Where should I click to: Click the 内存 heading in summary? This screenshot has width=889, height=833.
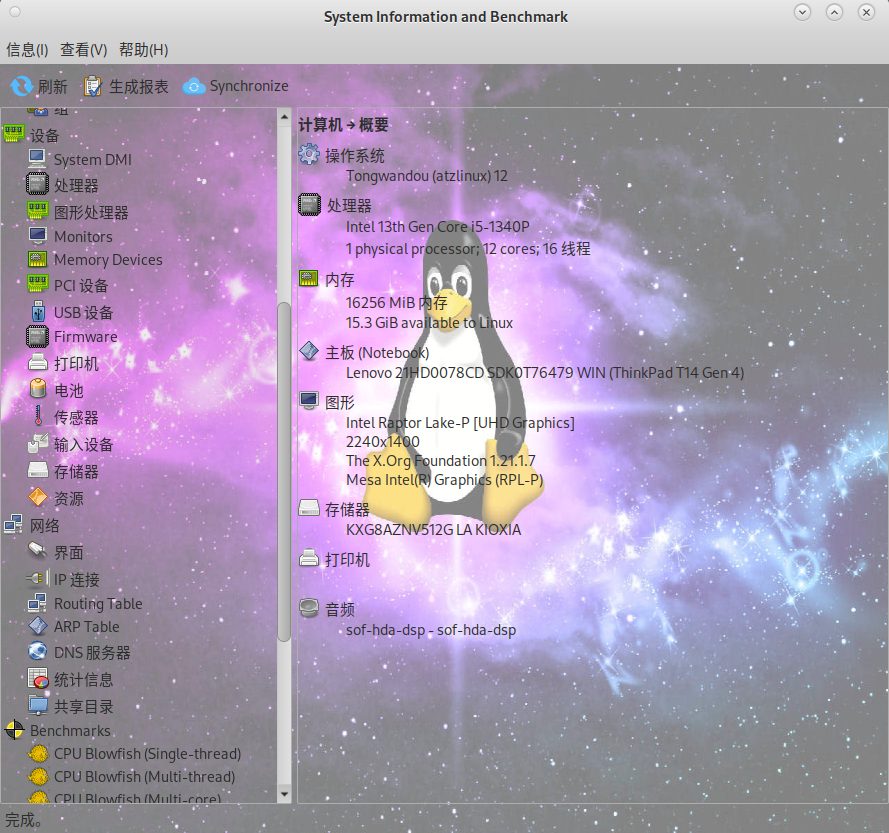pyautogui.click(x=340, y=280)
